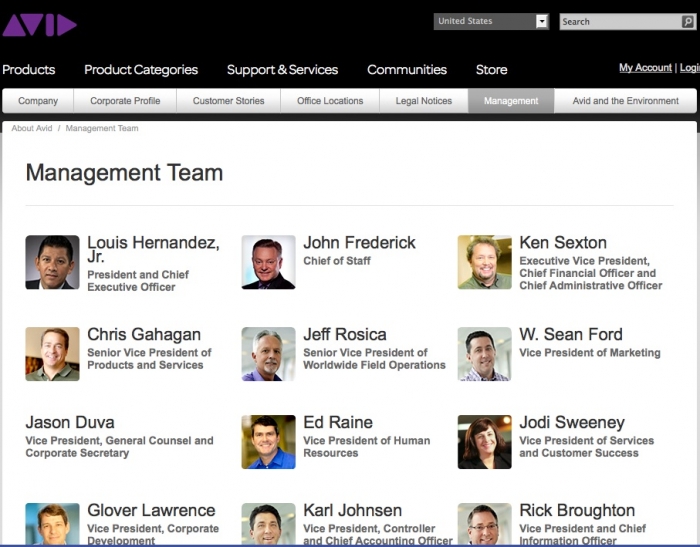The height and width of the screenshot is (547, 700).
Task: Click the About Avid breadcrumb
Action: [x=32, y=128]
